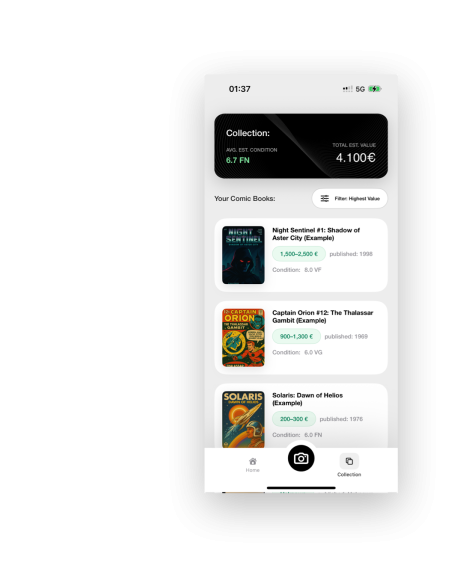This screenshot has height=568, width=471.
Task: Select the Captain Orion cover thumbnail
Action: tap(243, 338)
